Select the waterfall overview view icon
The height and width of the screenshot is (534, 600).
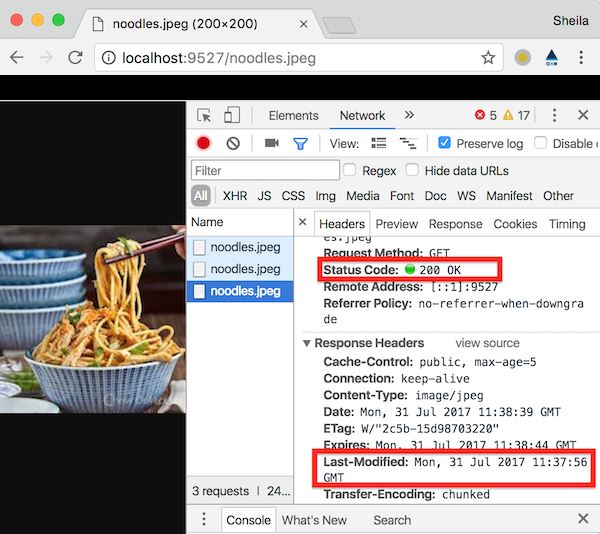pyautogui.click(x=408, y=143)
